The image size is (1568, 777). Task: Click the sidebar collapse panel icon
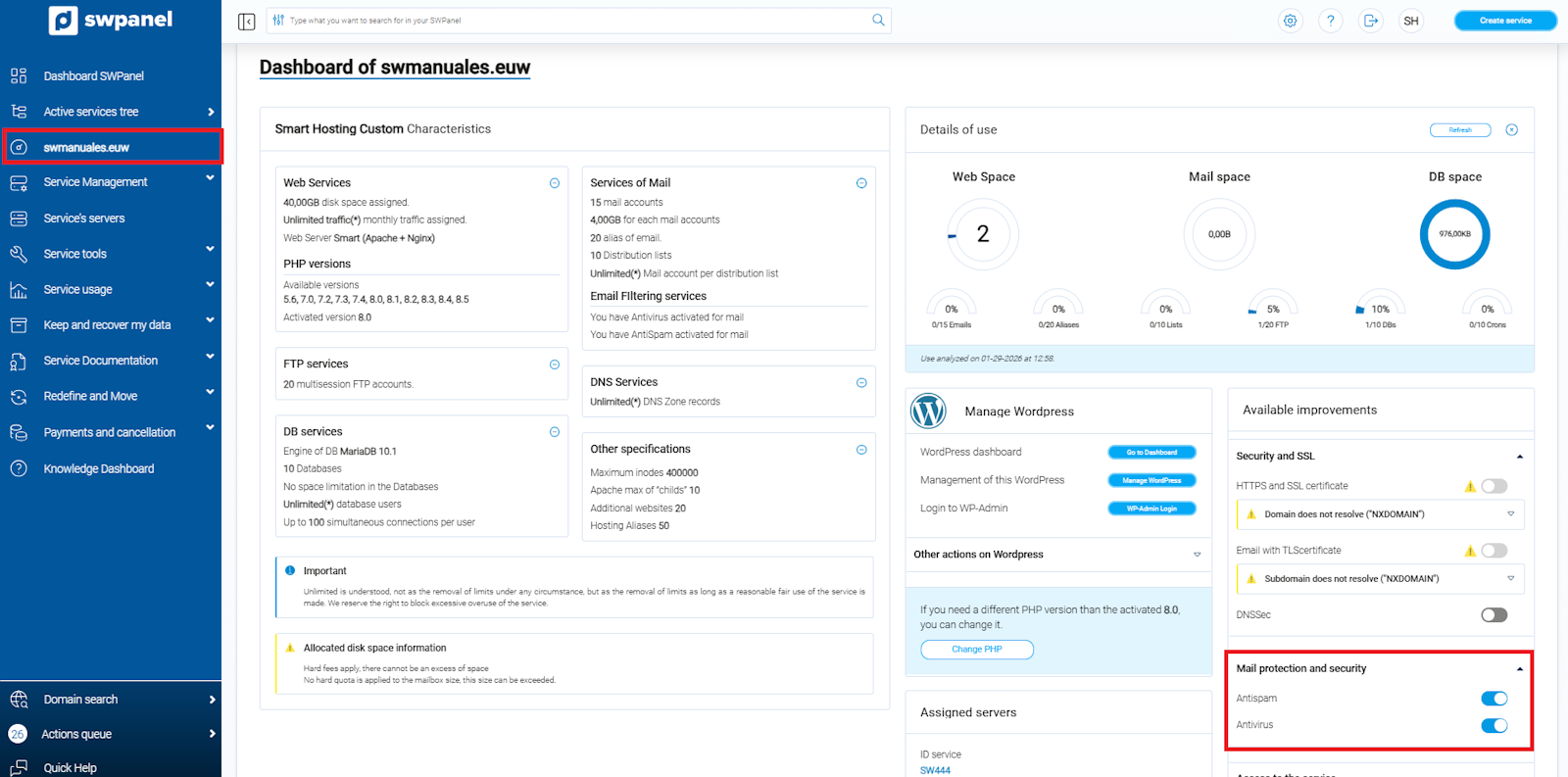coord(247,21)
